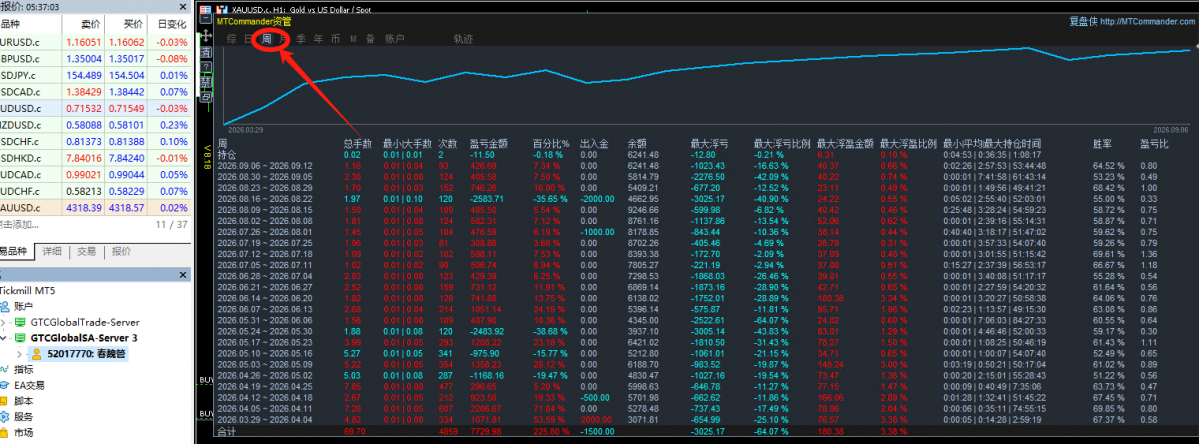The image size is (1199, 444).
Task: Switch to the 币 currency tab
Action: point(336,38)
